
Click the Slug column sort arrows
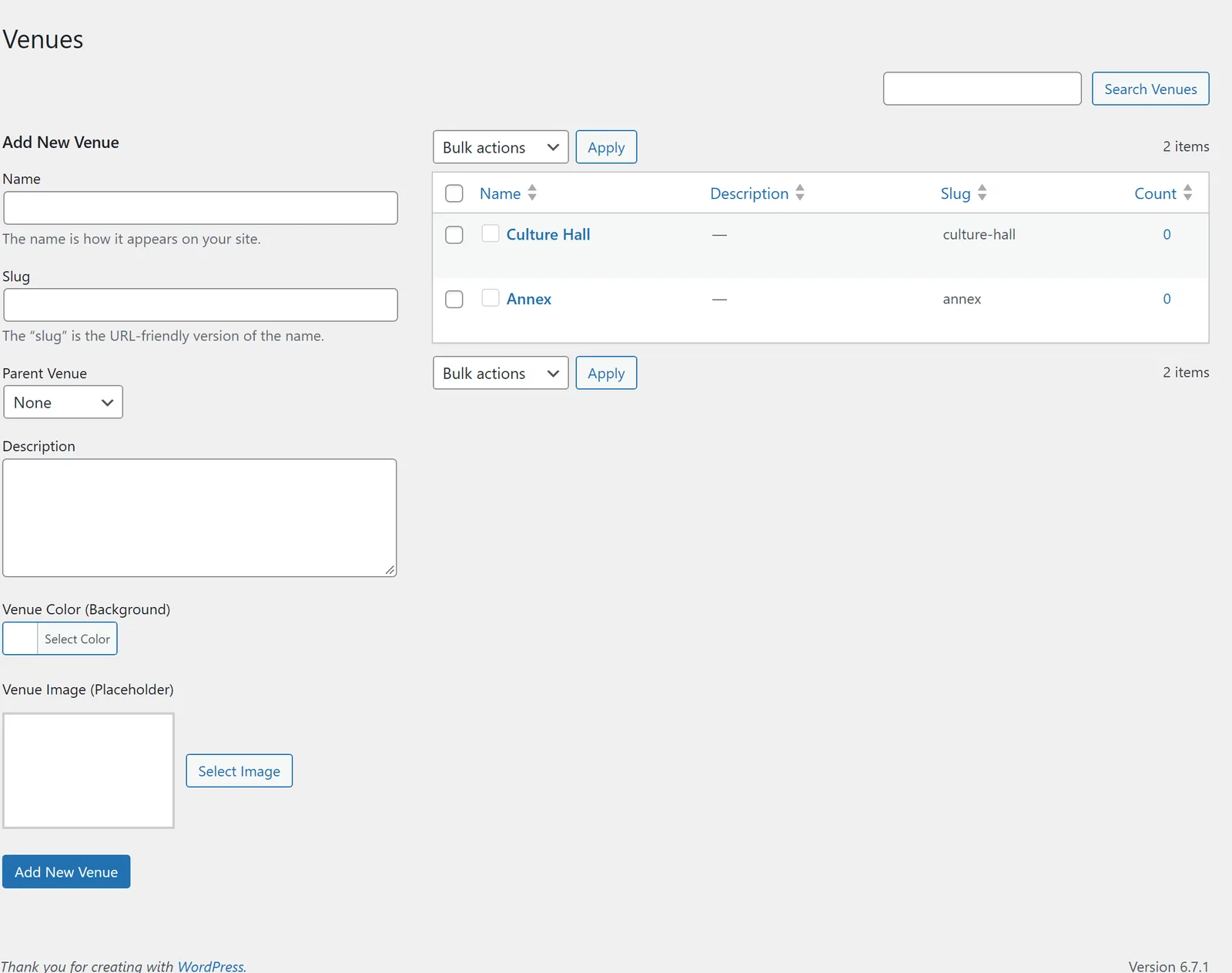982,193
